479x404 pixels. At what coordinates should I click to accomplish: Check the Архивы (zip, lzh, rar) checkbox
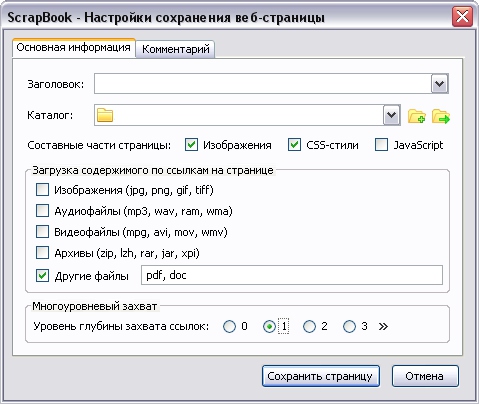(42, 253)
